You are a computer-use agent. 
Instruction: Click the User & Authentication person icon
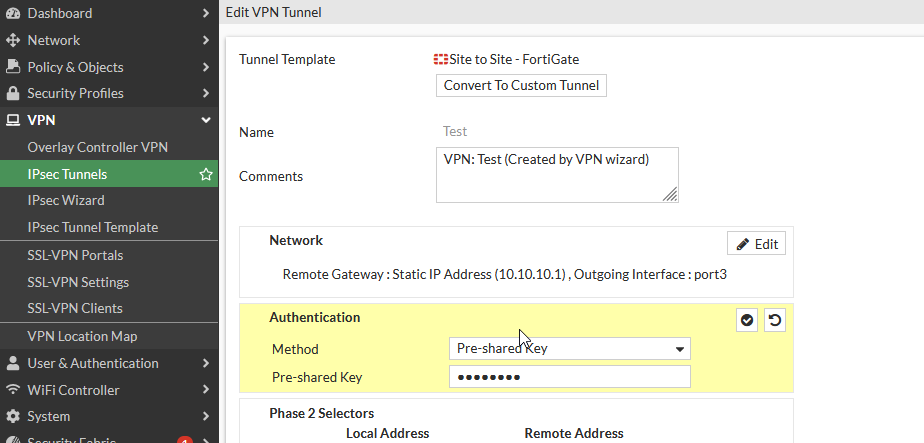tap(13, 363)
